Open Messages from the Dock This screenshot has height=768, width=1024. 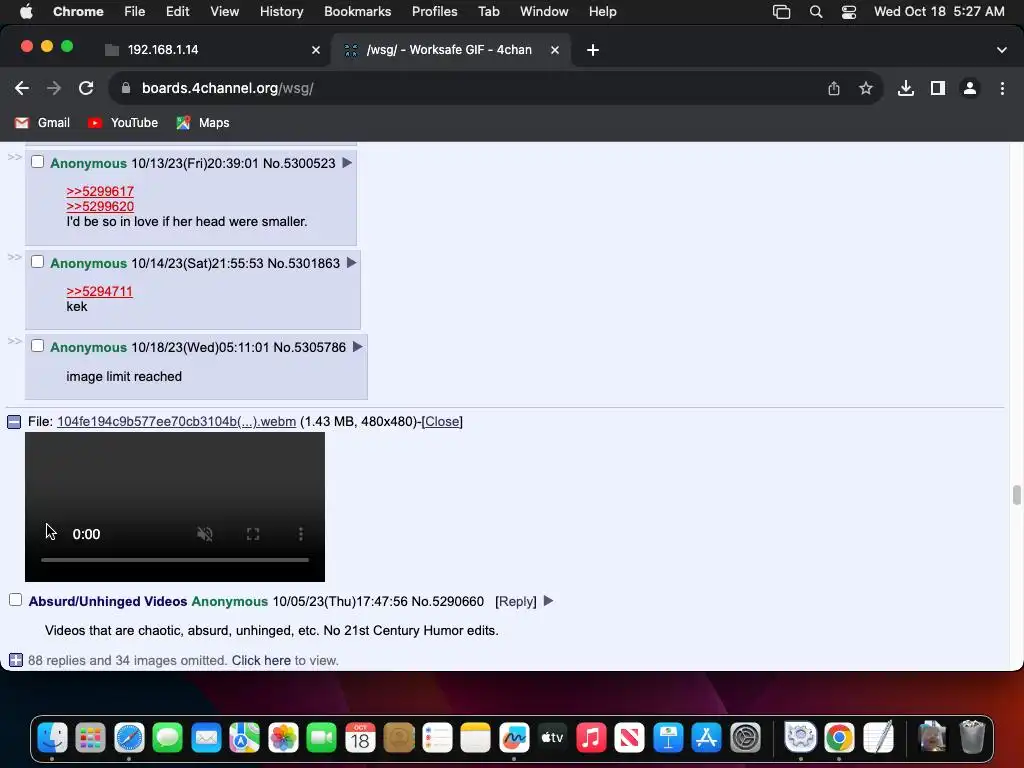coord(168,738)
